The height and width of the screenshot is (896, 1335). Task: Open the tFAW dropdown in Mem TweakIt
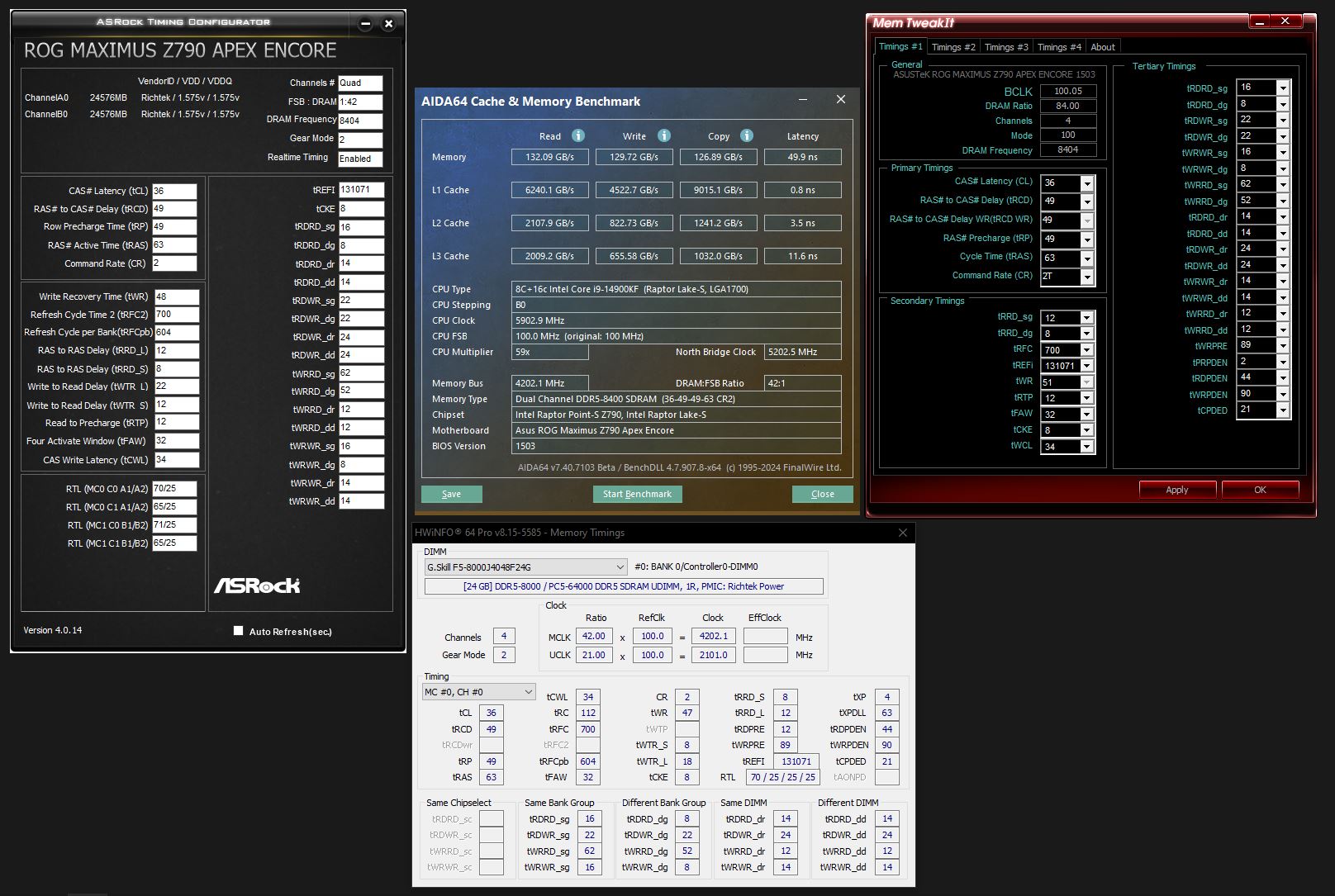(x=1087, y=415)
